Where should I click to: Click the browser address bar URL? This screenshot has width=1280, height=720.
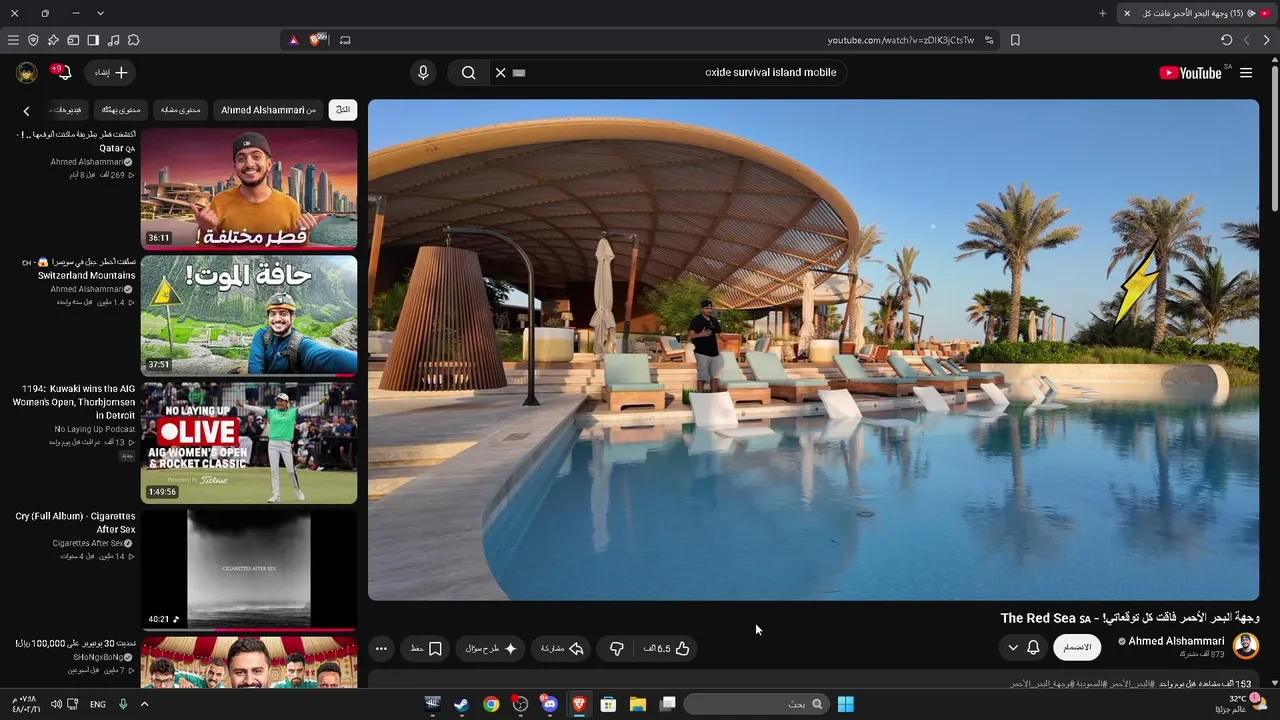901,40
